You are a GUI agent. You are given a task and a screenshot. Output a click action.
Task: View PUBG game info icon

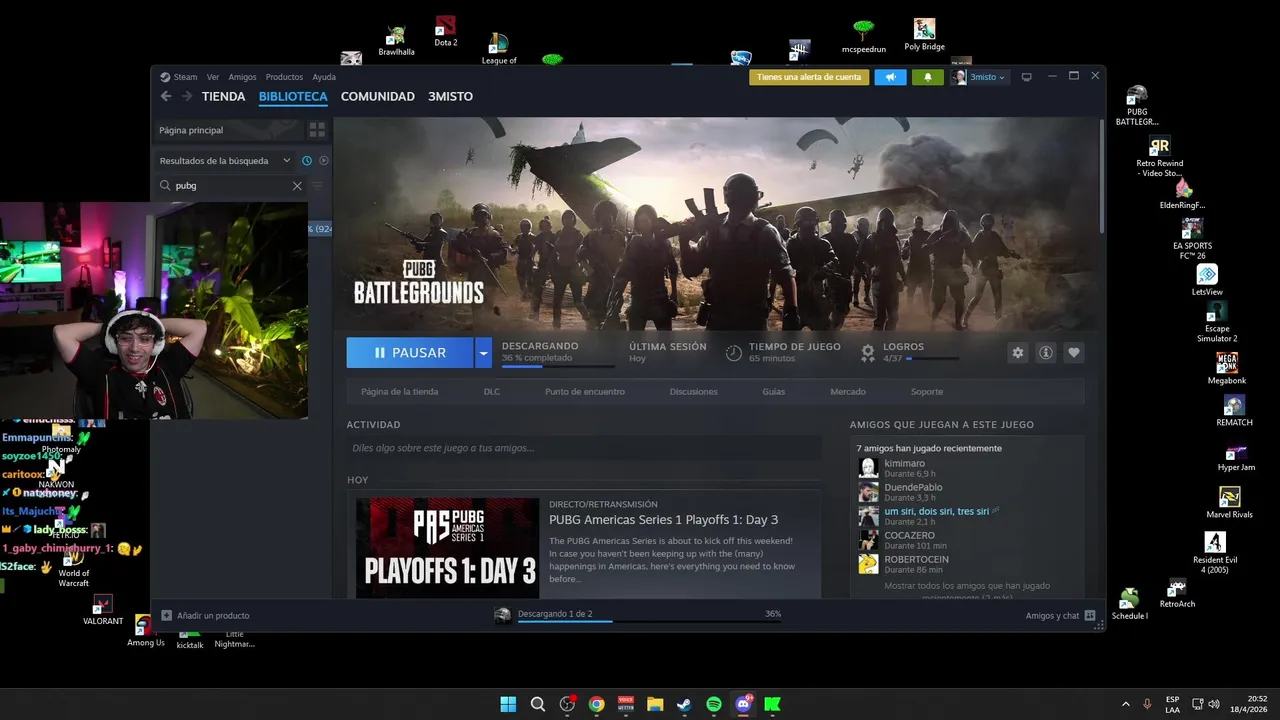pos(1046,353)
